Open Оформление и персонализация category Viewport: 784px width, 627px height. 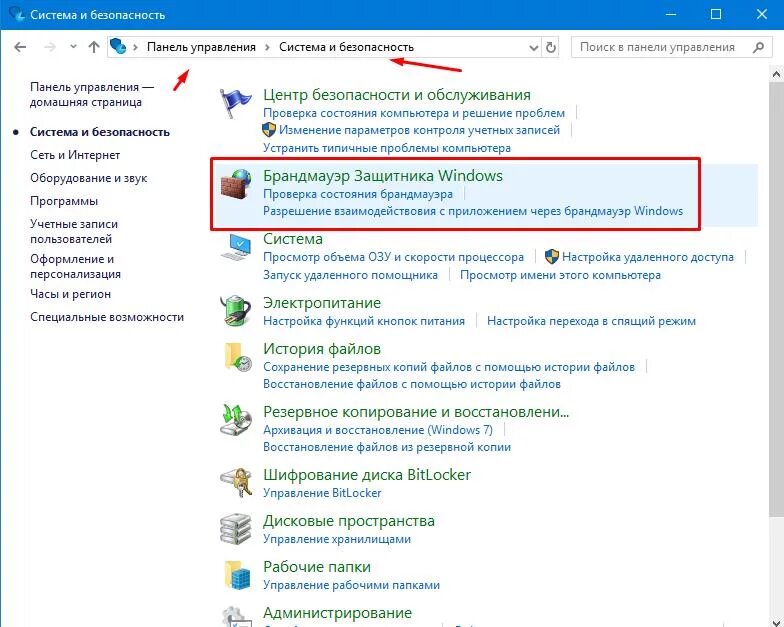coord(75,266)
